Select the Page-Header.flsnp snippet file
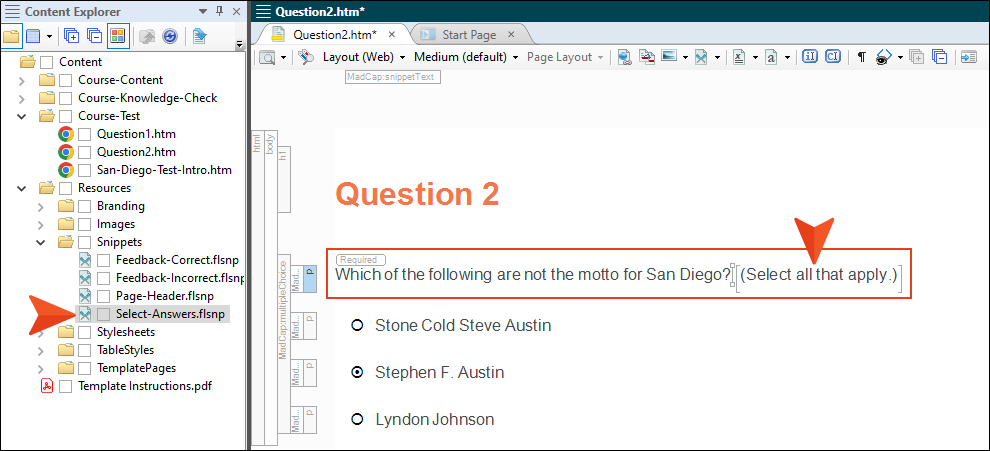990x451 pixels. (x=165, y=296)
